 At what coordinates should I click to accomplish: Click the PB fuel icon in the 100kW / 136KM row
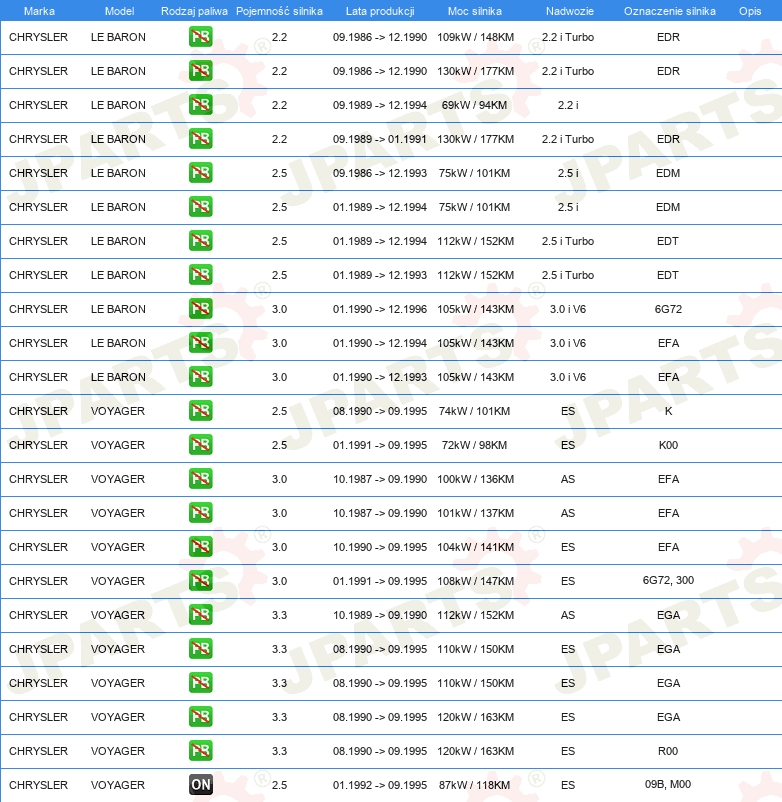201,479
